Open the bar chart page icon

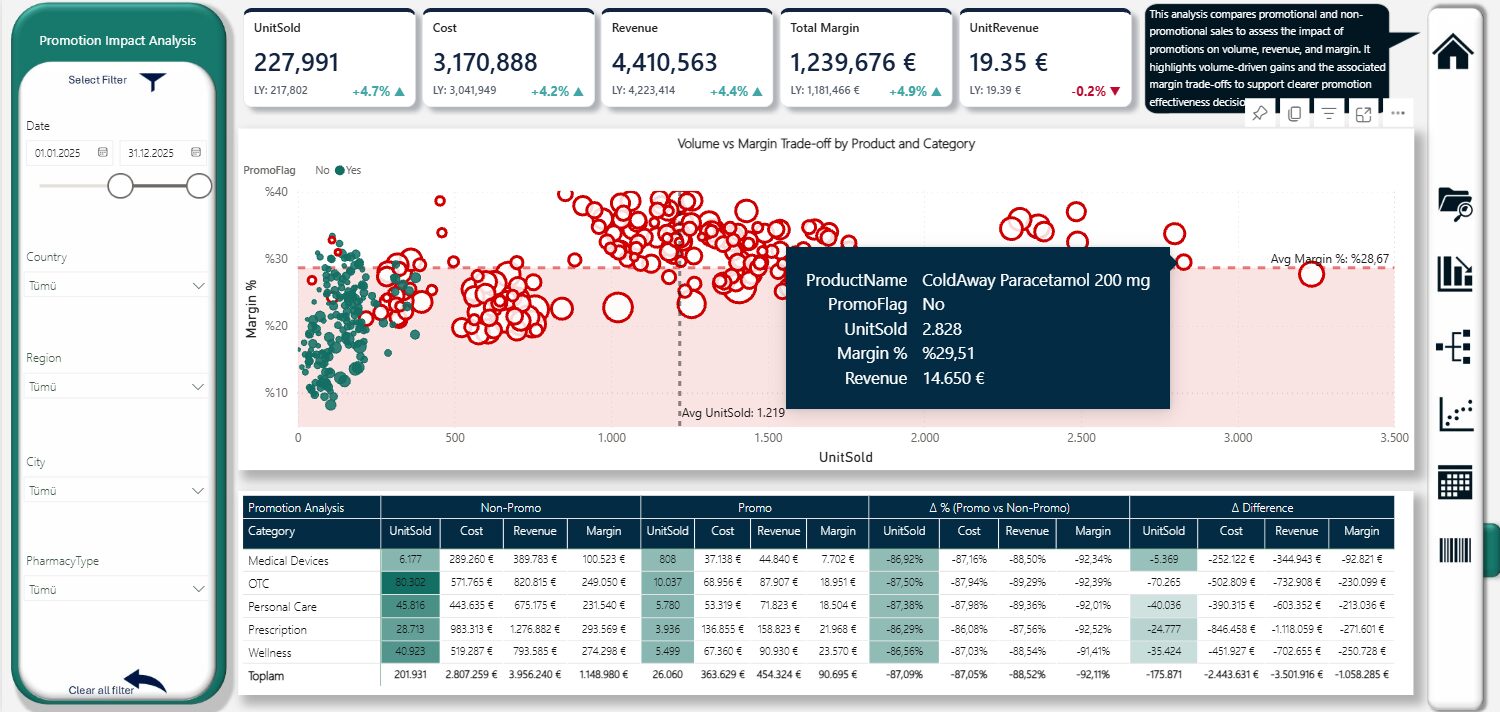click(1455, 273)
